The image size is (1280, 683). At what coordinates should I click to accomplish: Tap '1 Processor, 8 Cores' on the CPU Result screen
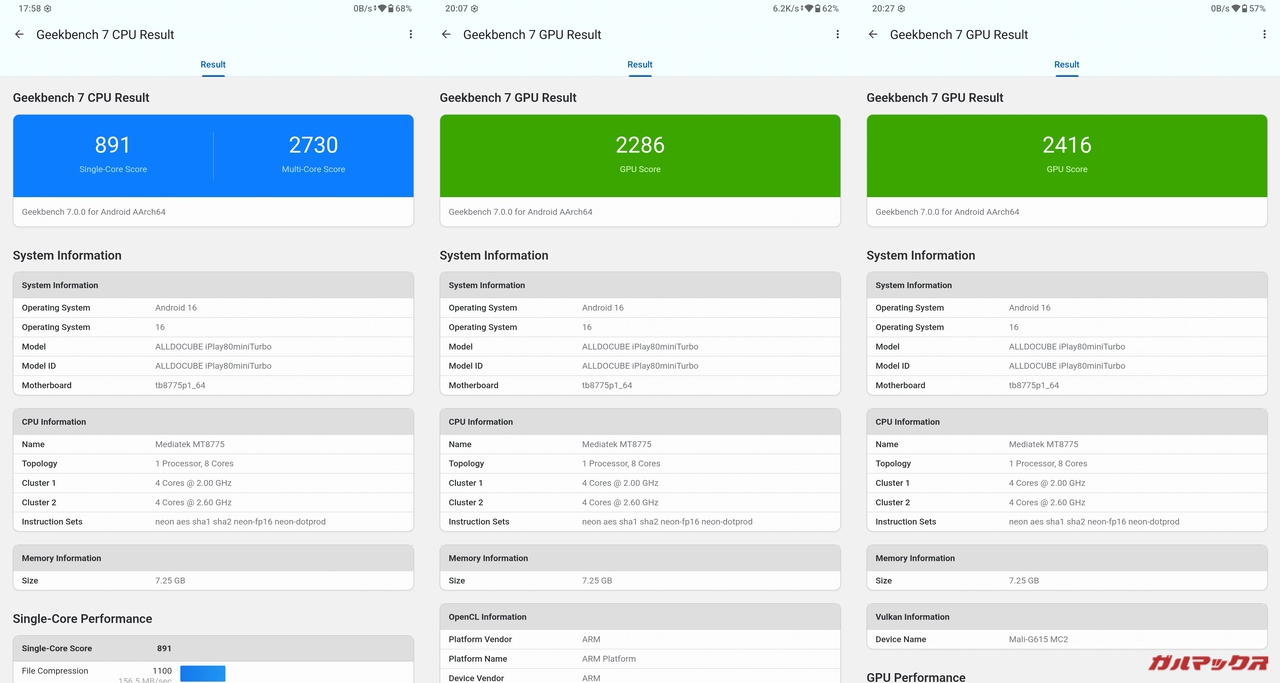[x=194, y=464]
